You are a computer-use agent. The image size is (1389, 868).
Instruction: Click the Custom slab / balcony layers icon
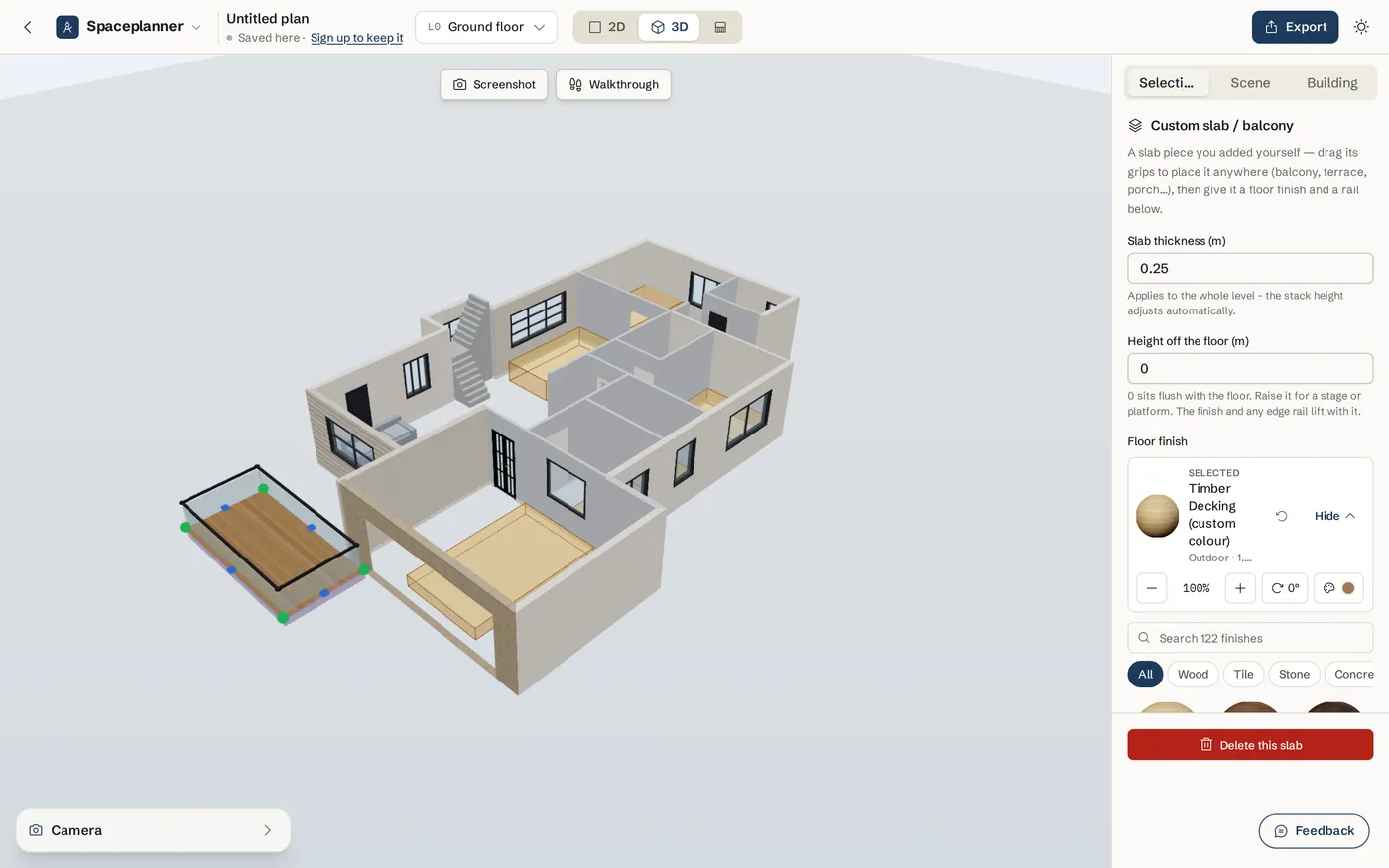point(1135,126)
